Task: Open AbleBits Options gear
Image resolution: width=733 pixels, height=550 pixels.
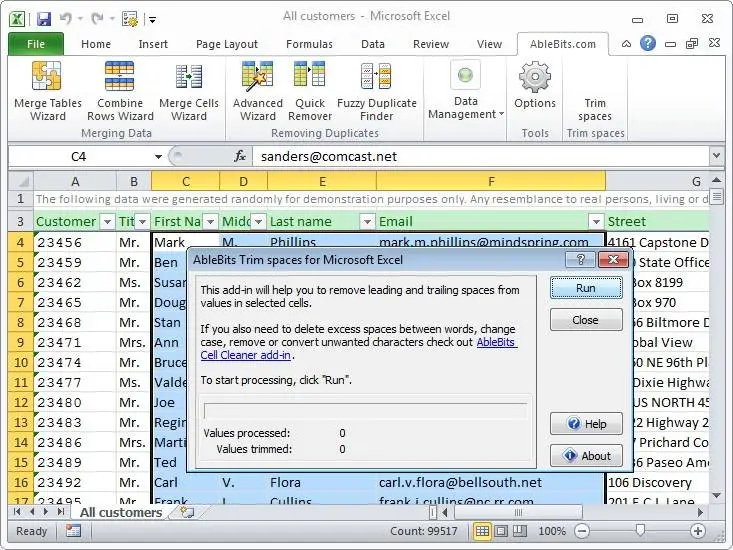Action: pos(535,86)
